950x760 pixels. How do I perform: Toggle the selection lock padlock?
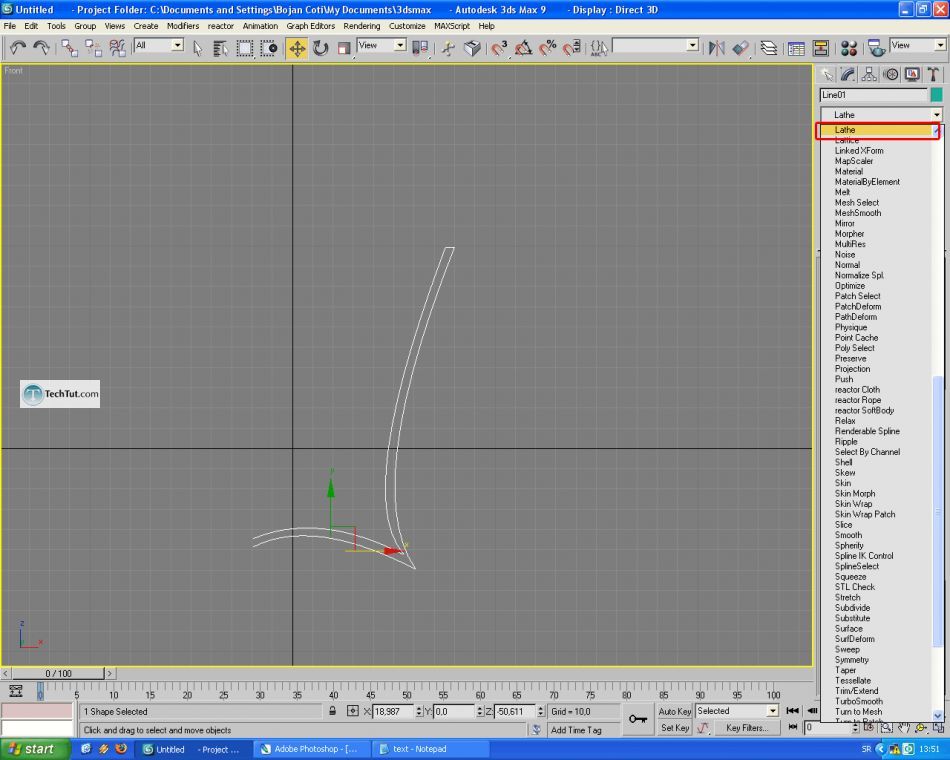333,711
